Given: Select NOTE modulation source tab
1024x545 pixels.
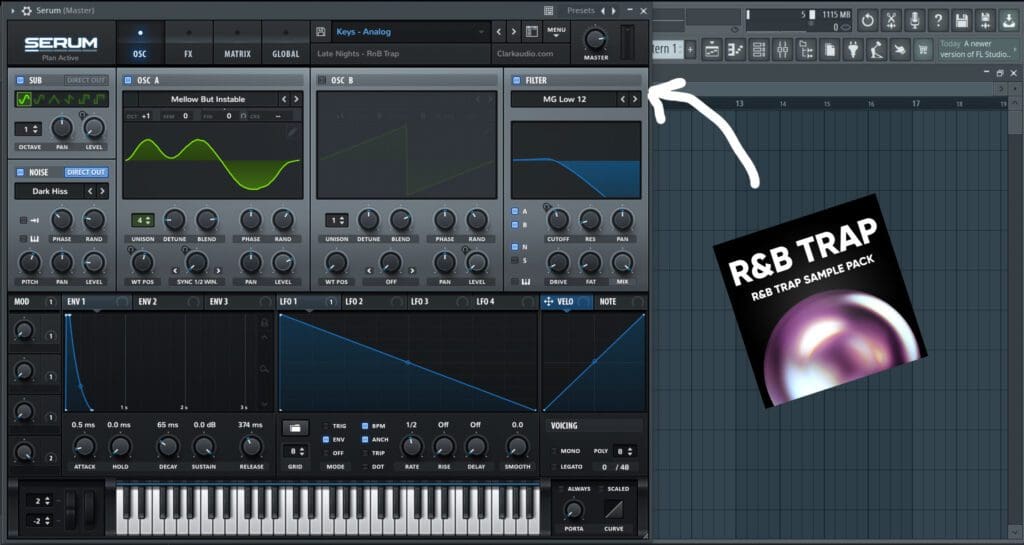Looking at the screenshot, I should coord(619,302).
